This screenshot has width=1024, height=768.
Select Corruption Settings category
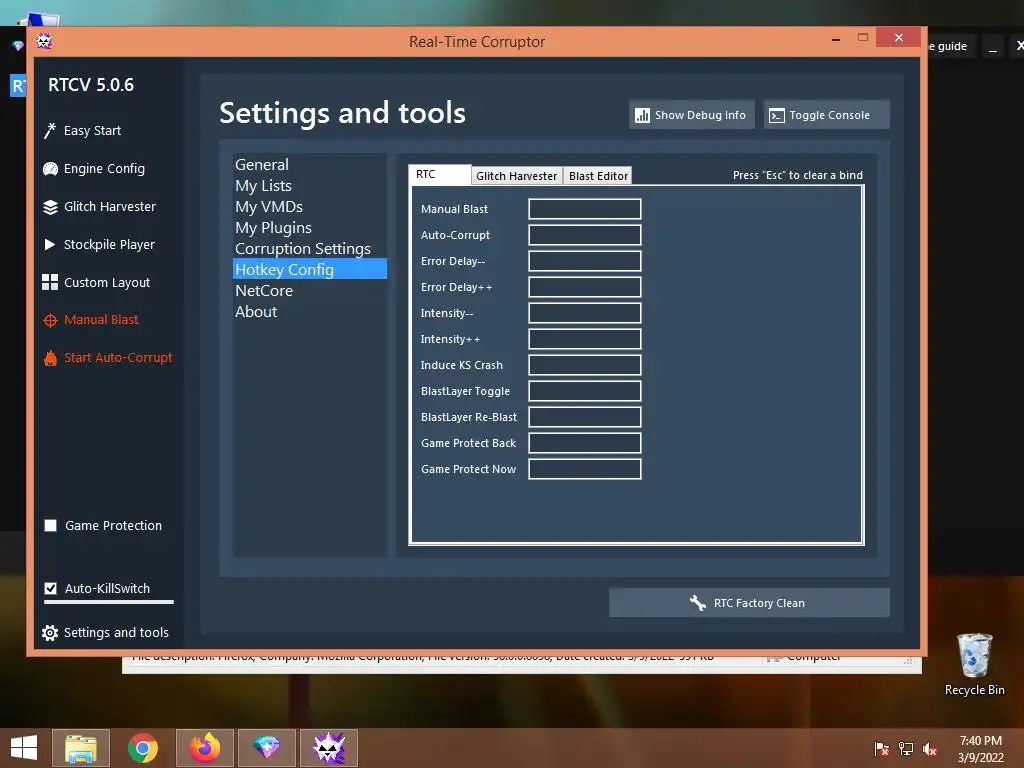310,248
